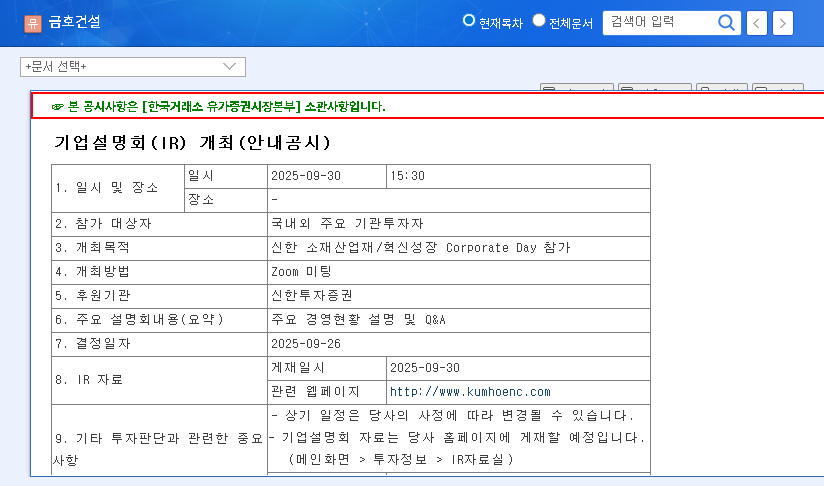
Task: Click the 4. 개최방법 row label
Action: click(159, 272)
